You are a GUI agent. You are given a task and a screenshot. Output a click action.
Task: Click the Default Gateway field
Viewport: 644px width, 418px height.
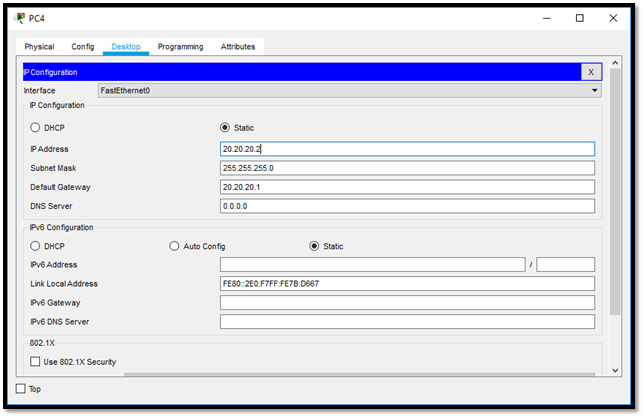point(407,187)
